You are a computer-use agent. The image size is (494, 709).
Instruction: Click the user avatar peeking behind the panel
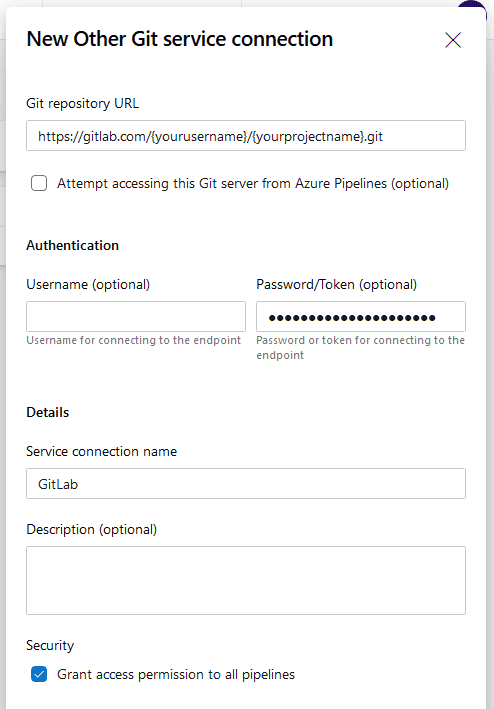[475, 5]
